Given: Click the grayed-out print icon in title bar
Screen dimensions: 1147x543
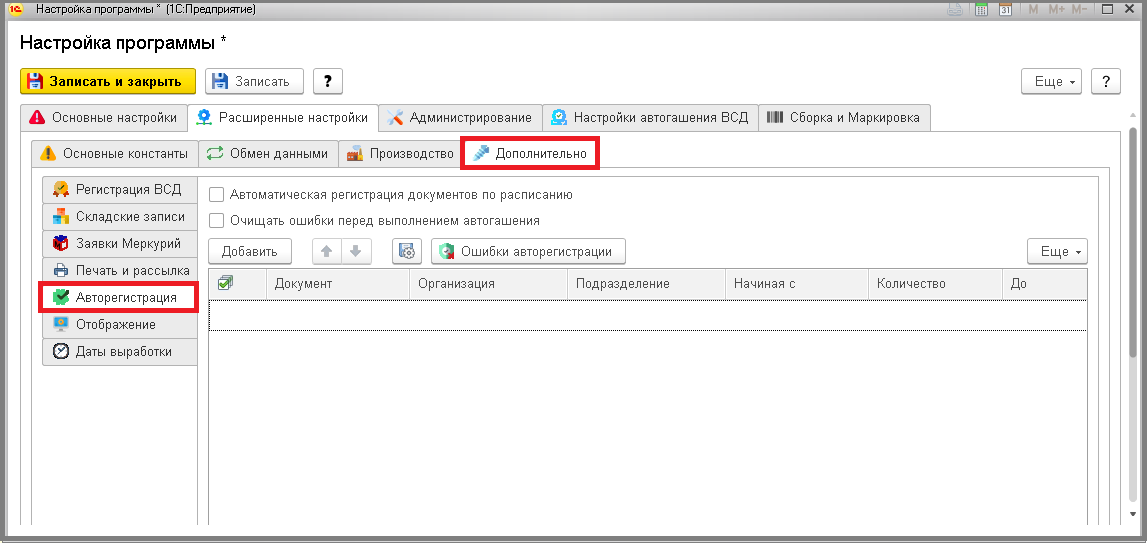Looking at the screenshot, I should tap(955, 10).
